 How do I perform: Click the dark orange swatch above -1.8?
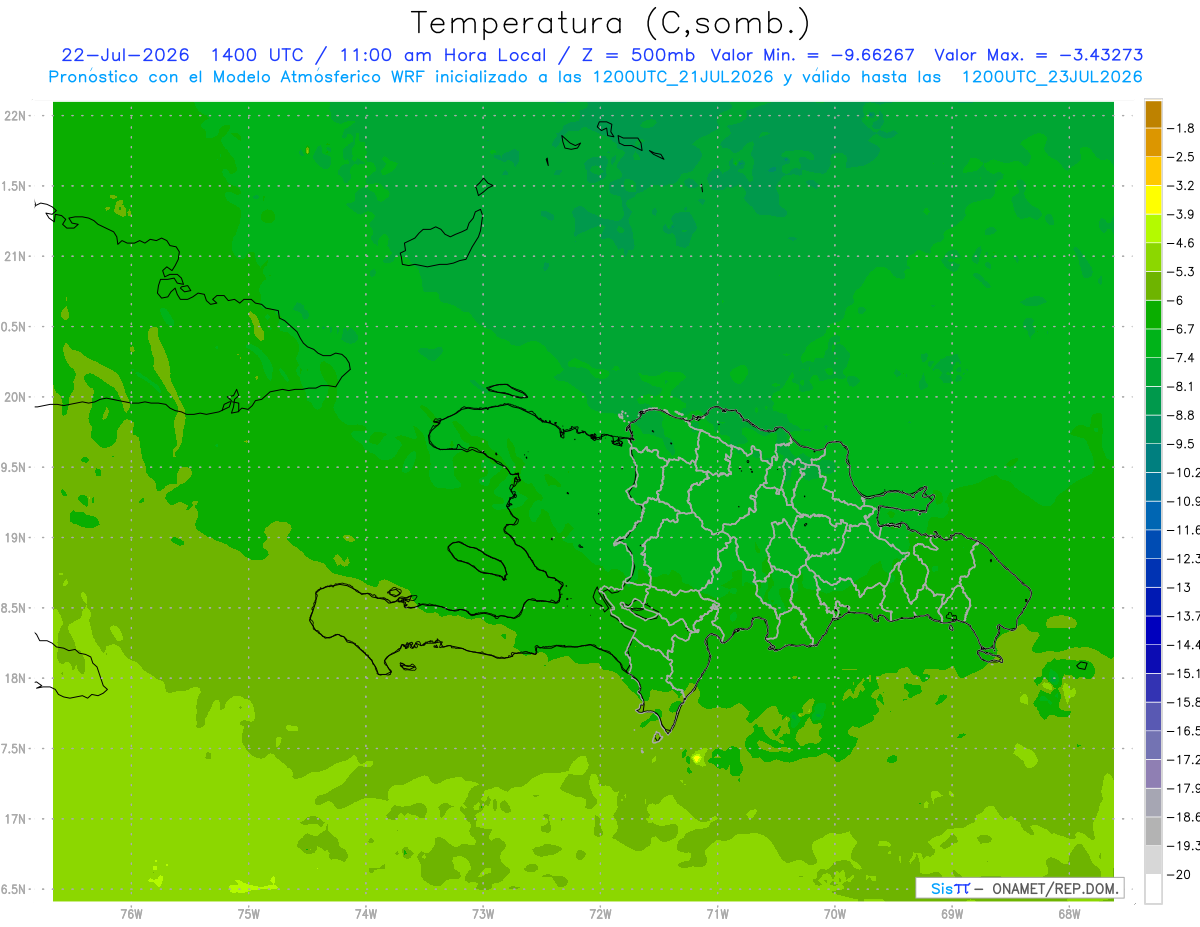[x=1153, y=113]
